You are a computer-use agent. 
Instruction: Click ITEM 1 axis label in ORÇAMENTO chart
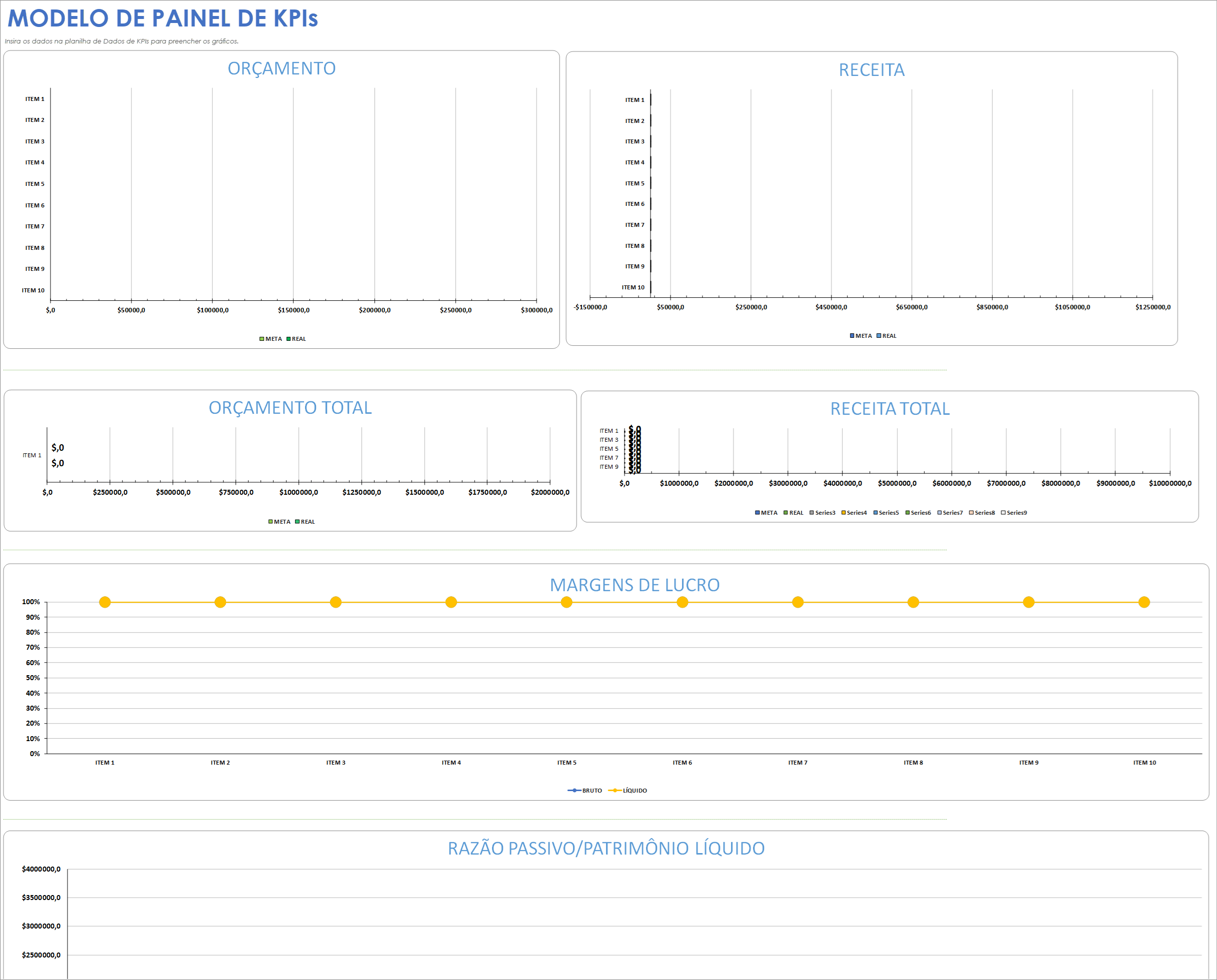(x=34, y=99)
